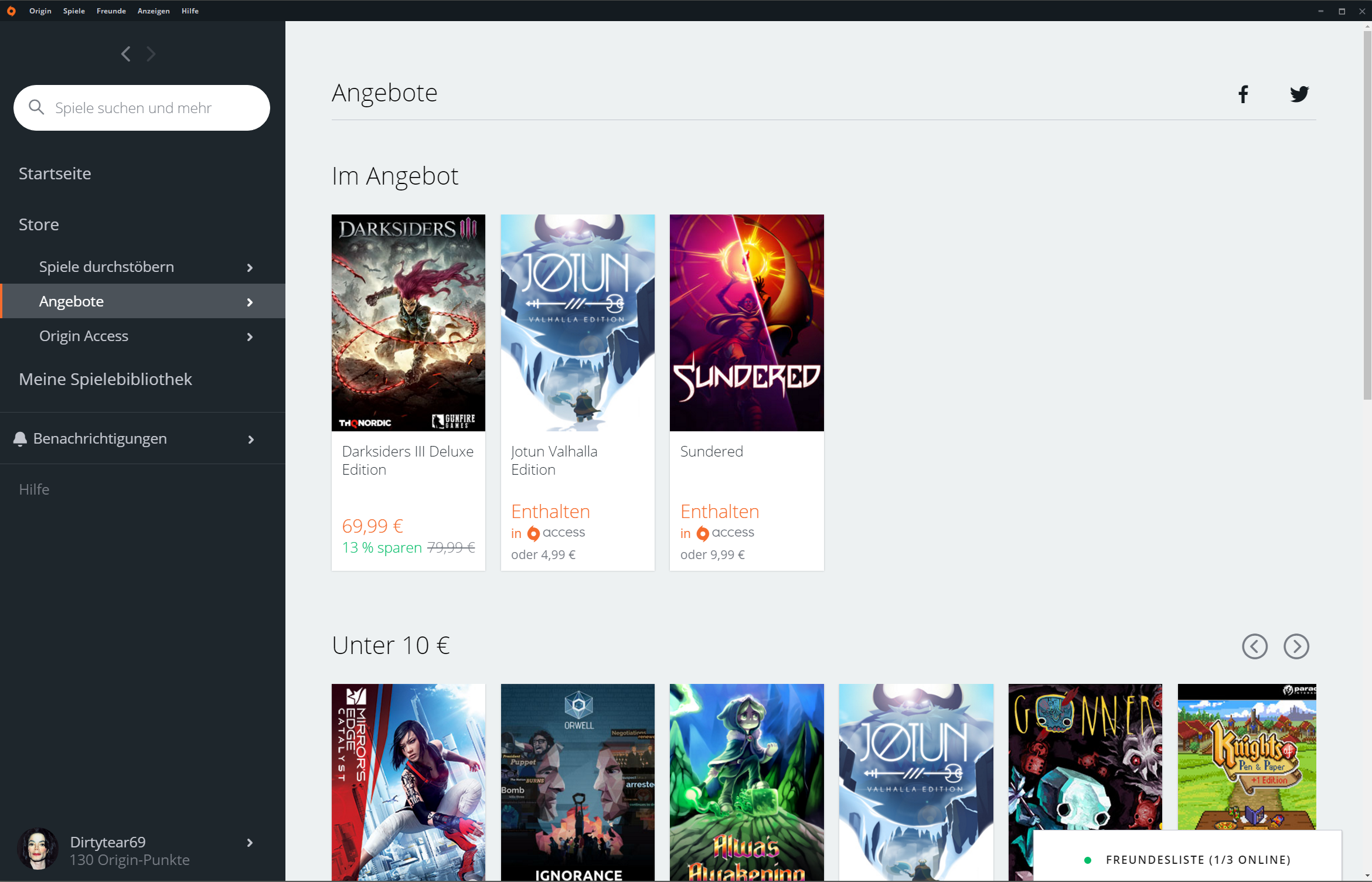The height and width of the screenshot is (882, 1372).
Task: Open the user account menu arrow
Action: pos(250,843)
